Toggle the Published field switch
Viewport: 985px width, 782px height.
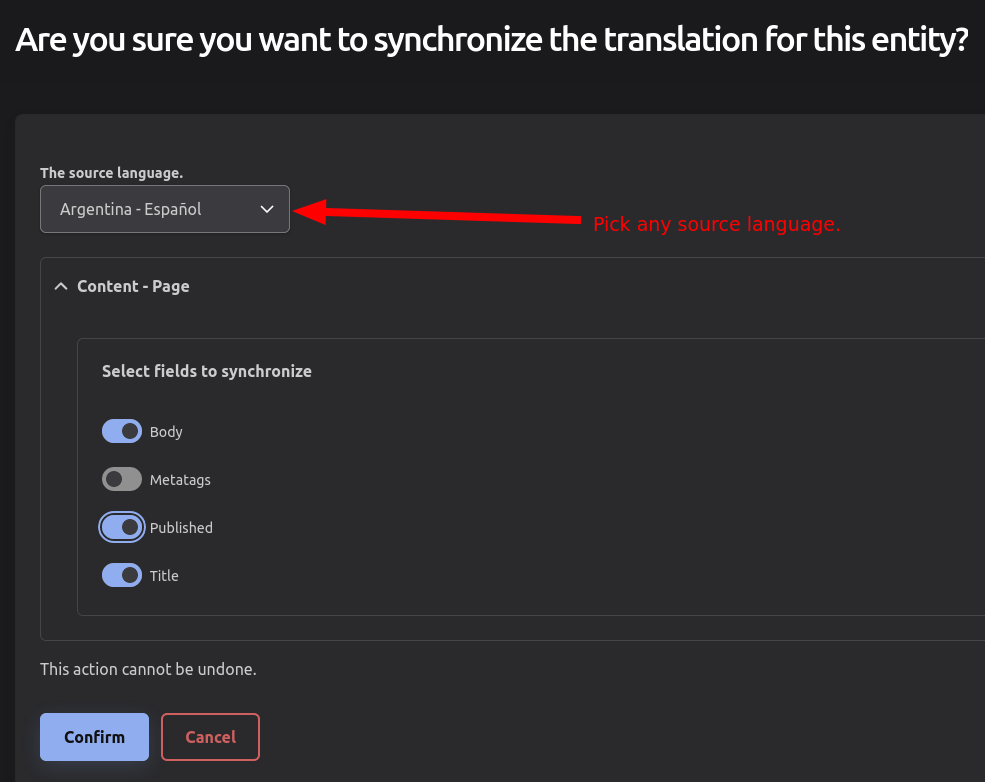pos(122,527)
